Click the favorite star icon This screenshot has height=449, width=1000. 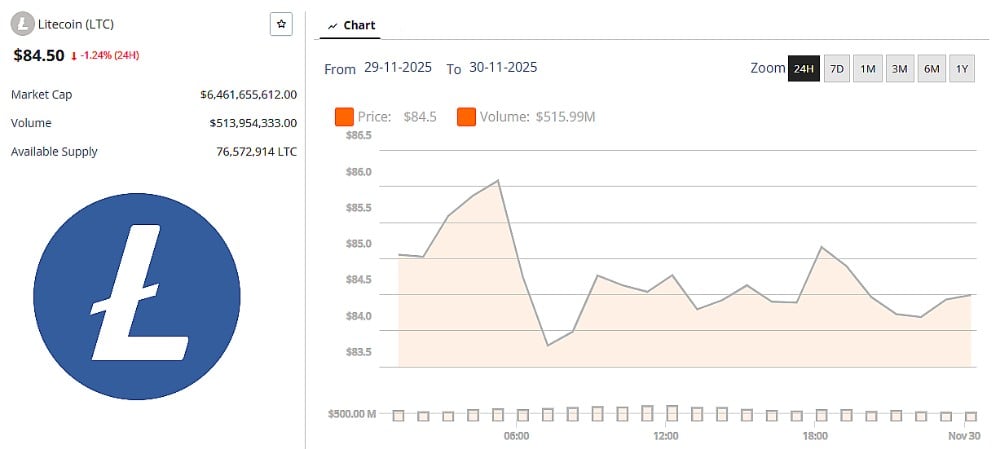[281, 24]
